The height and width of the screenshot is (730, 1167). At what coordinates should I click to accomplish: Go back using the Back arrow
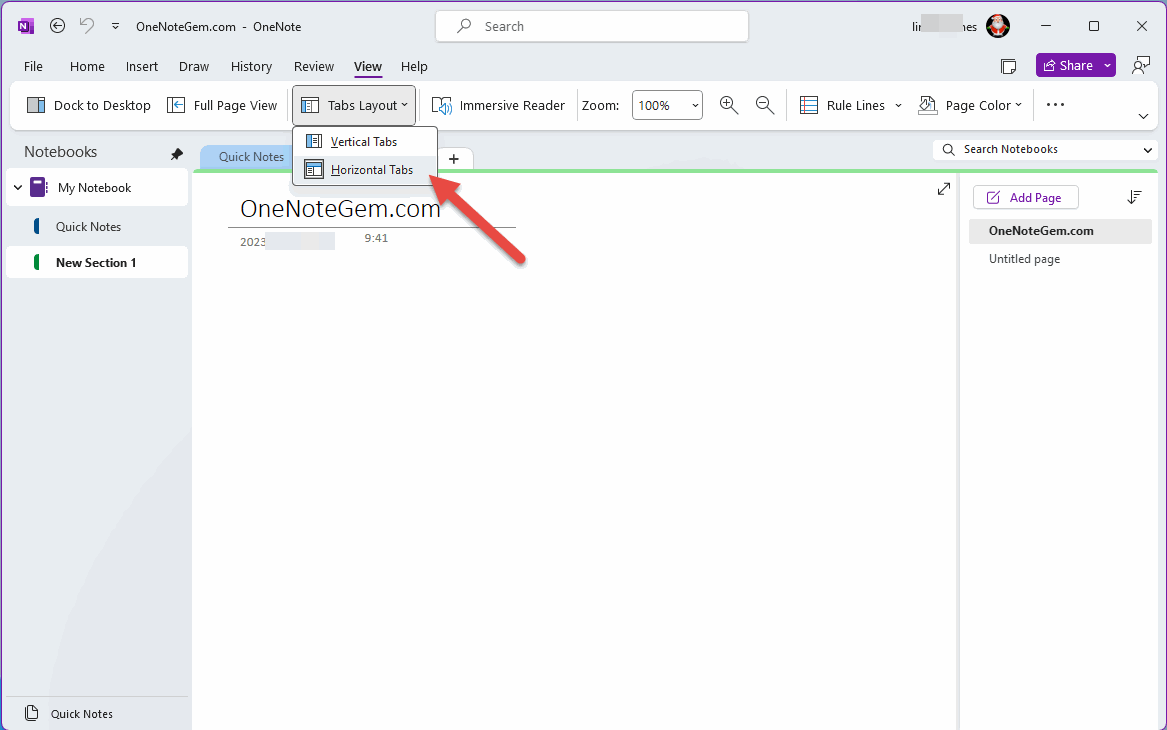57,26
